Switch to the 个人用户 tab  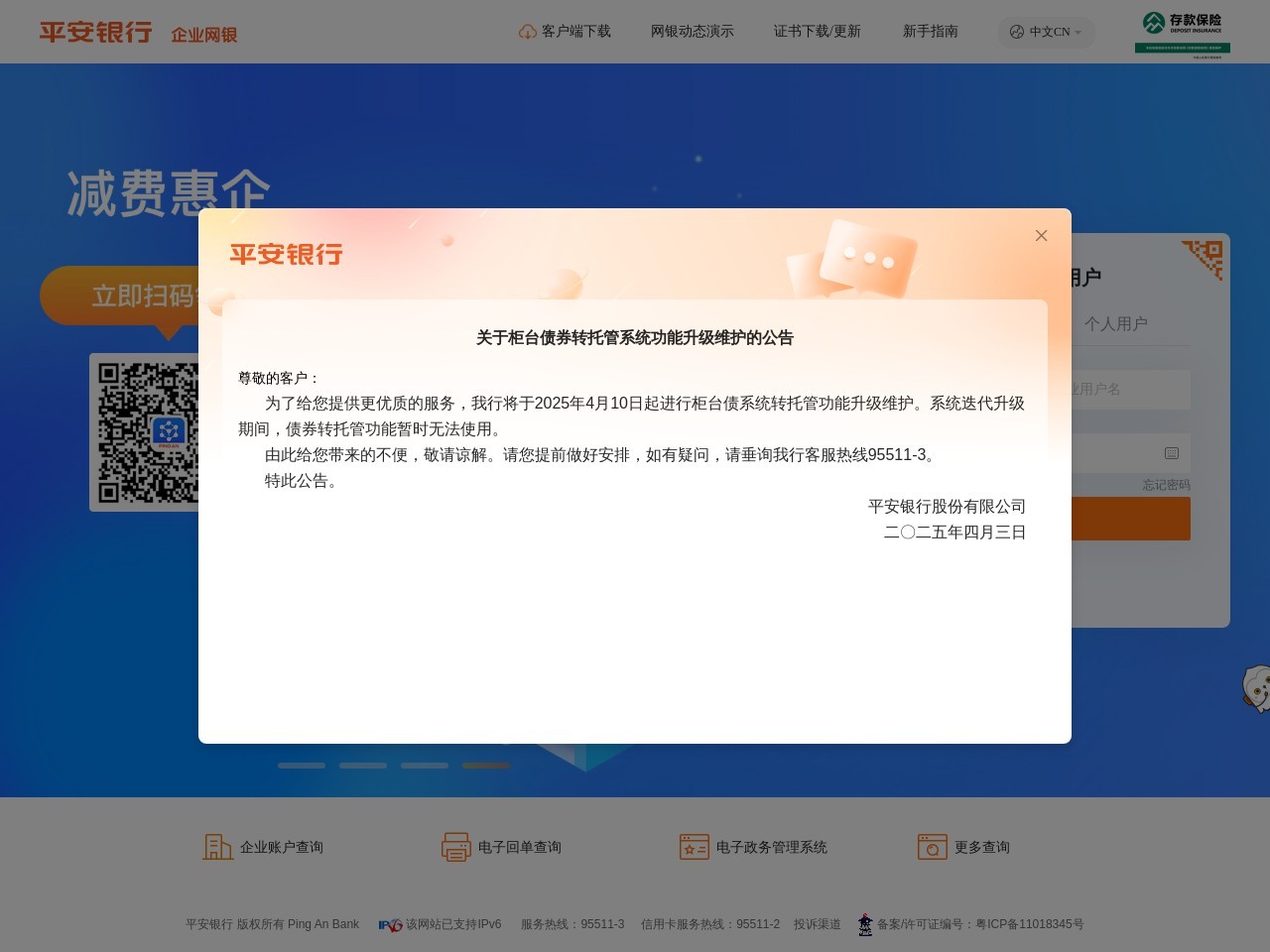pyautogui.click(x=1115, y=323)
